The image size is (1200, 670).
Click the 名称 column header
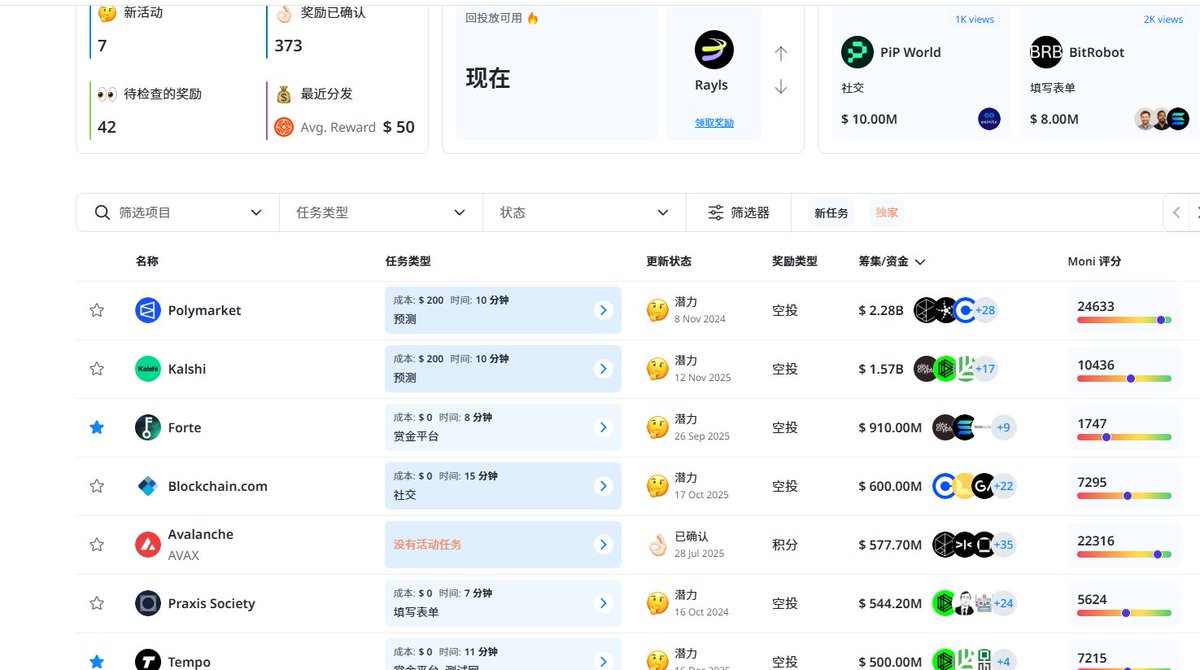coord(147,261)
